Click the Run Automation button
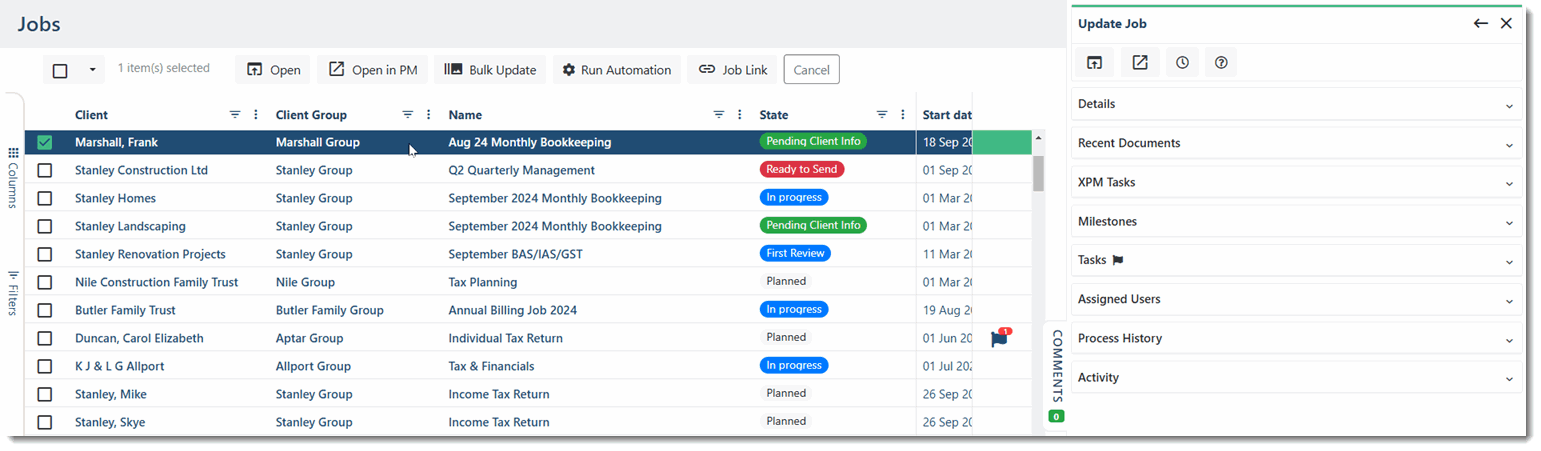 [x=617, y=70]
